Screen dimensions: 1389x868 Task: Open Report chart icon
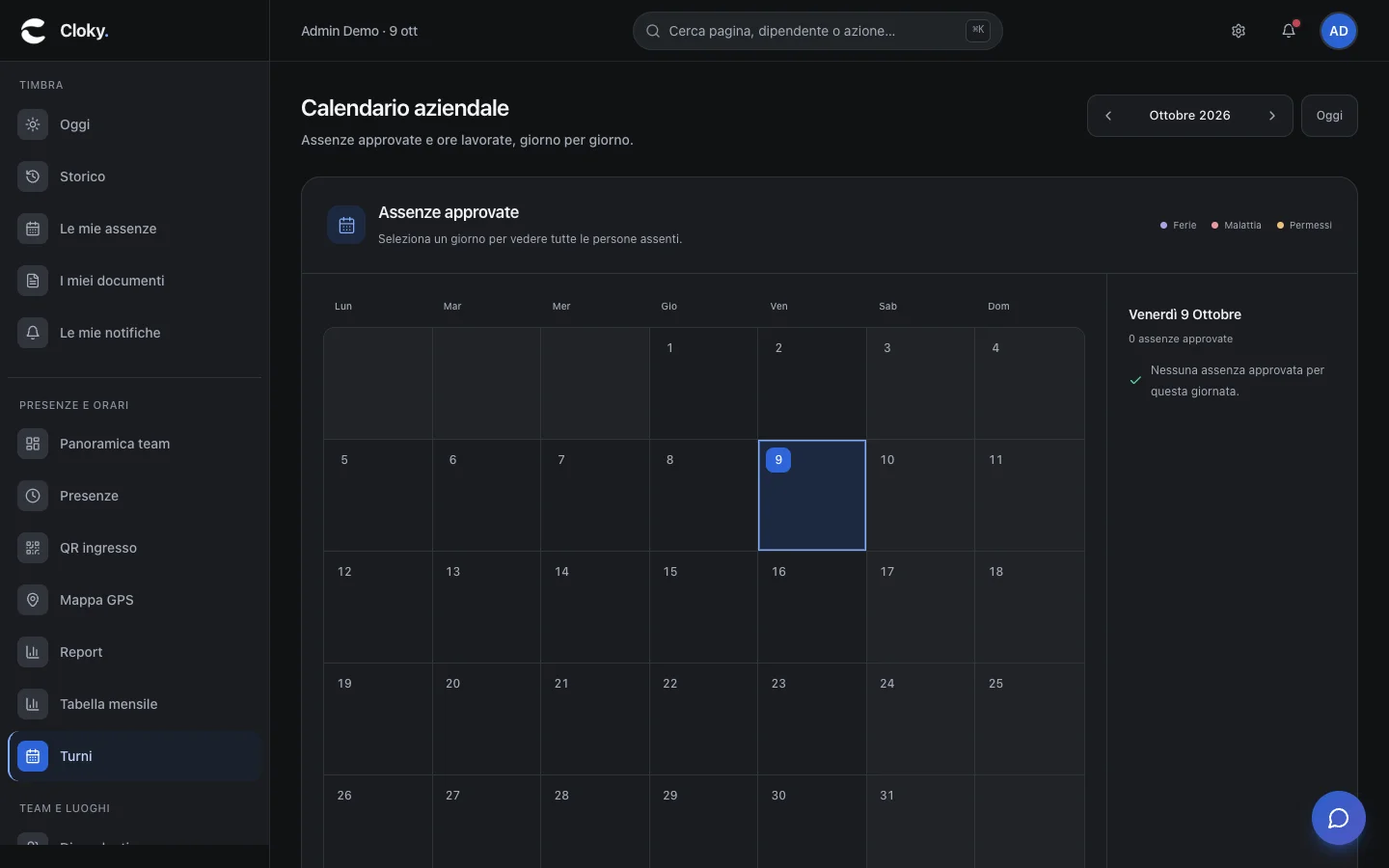(33, 652)
